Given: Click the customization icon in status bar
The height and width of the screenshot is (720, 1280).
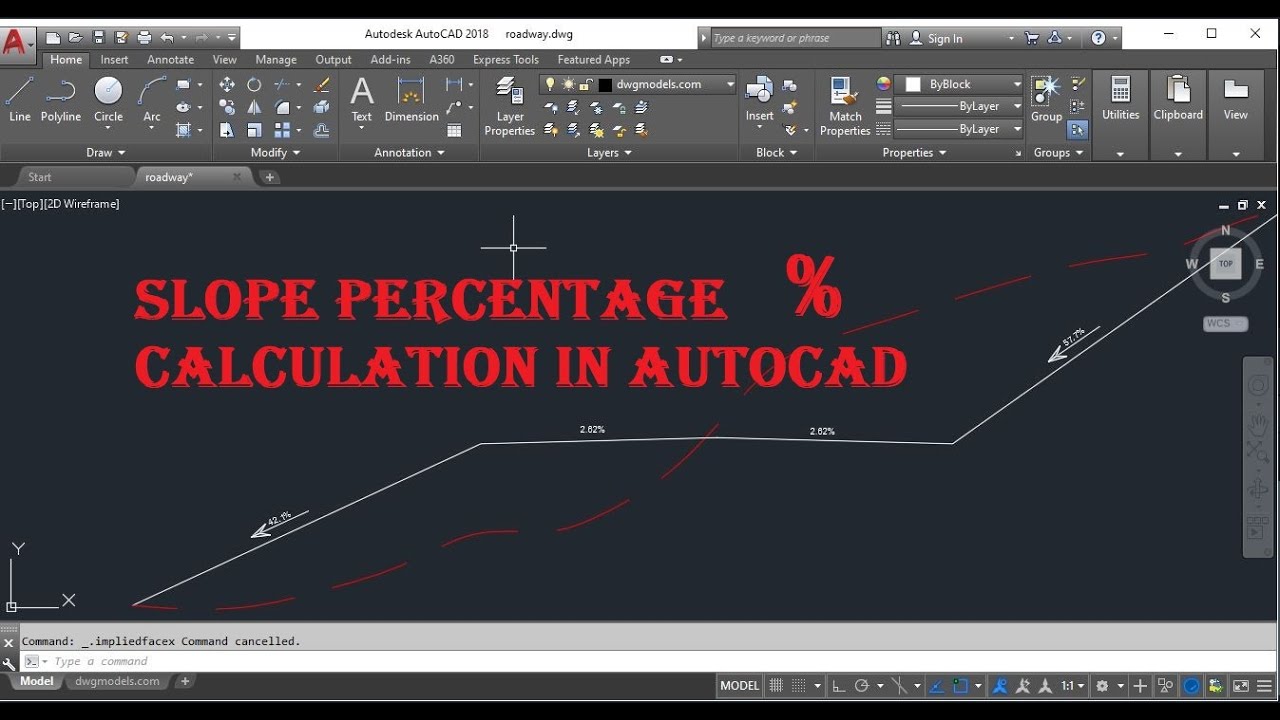Looking at the screenshot, I should tap(1266, 686).
